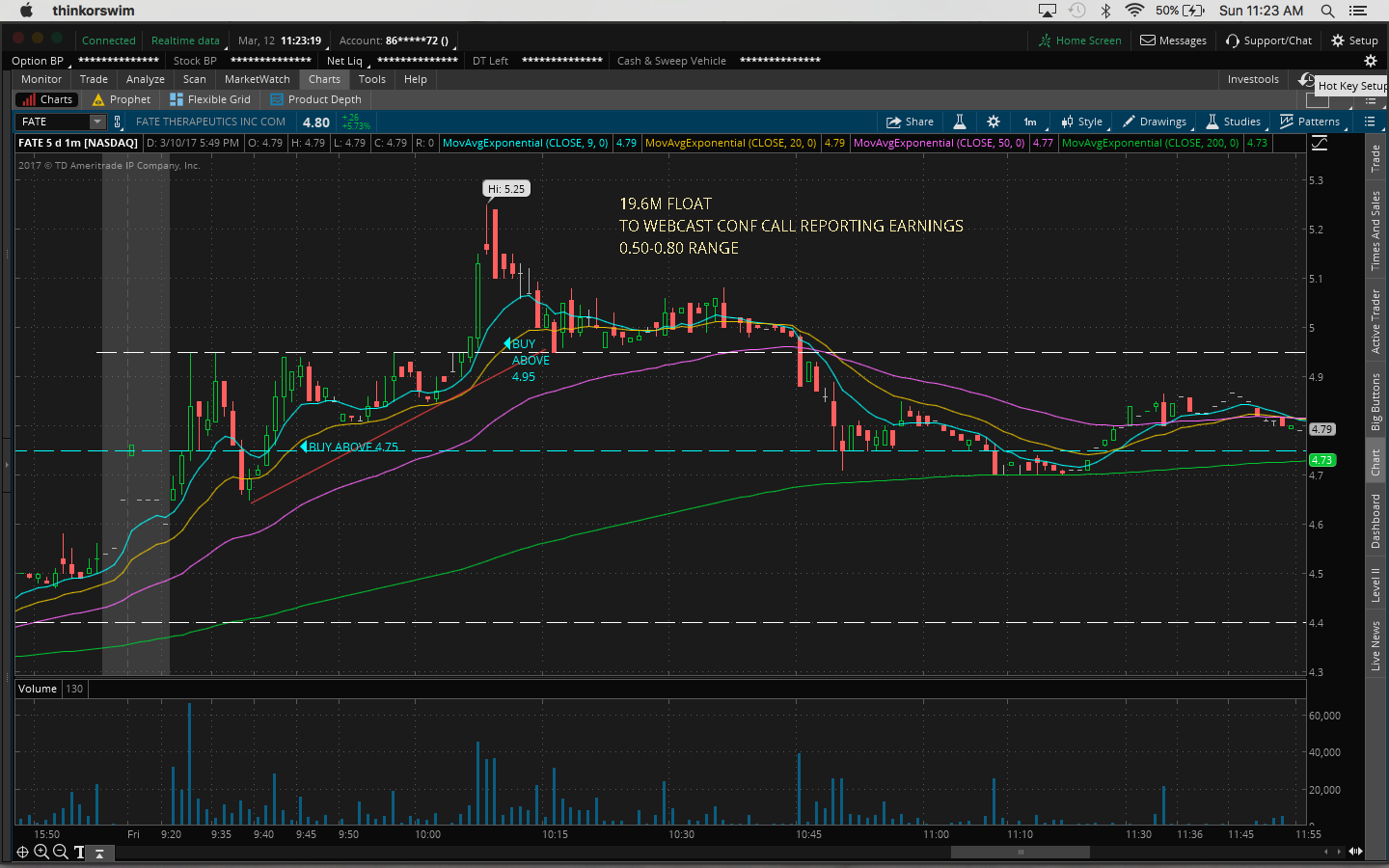
Task: Click the zoom in magnifier icon
Action: click(41, 852)
